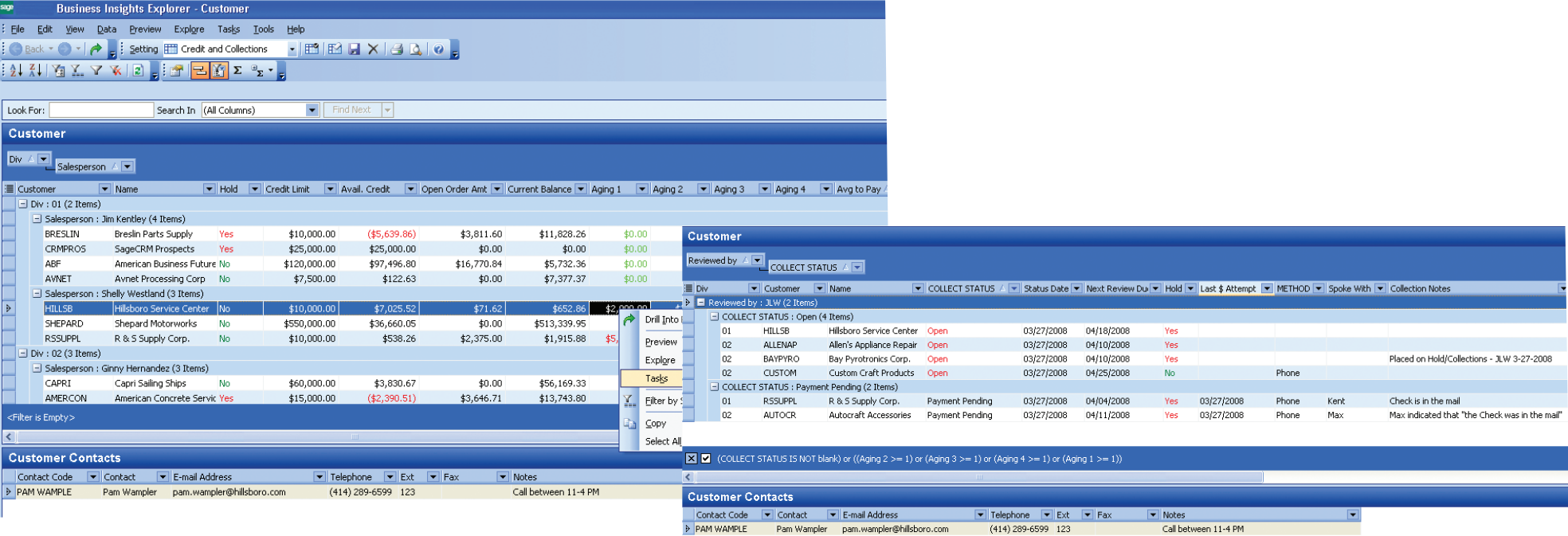Click the properties icon left of the highlighted grouping button
The image size is (1568, 536).
177,71
